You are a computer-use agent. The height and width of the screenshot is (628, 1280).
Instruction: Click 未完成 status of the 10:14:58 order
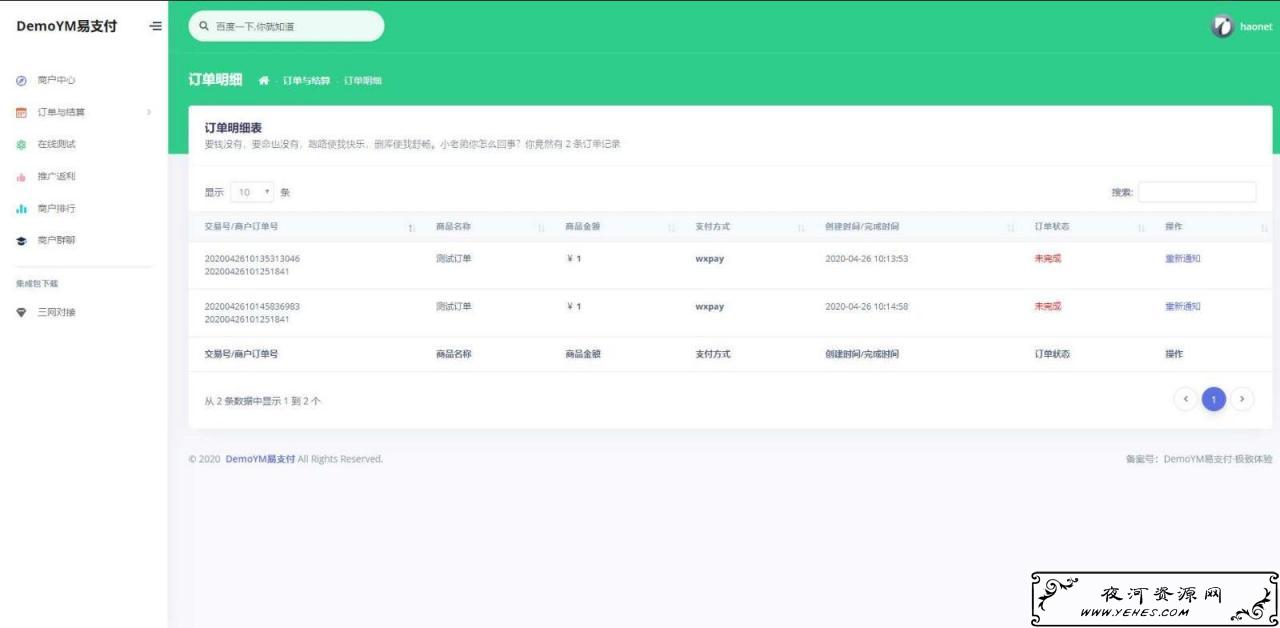click(1048, 307)
